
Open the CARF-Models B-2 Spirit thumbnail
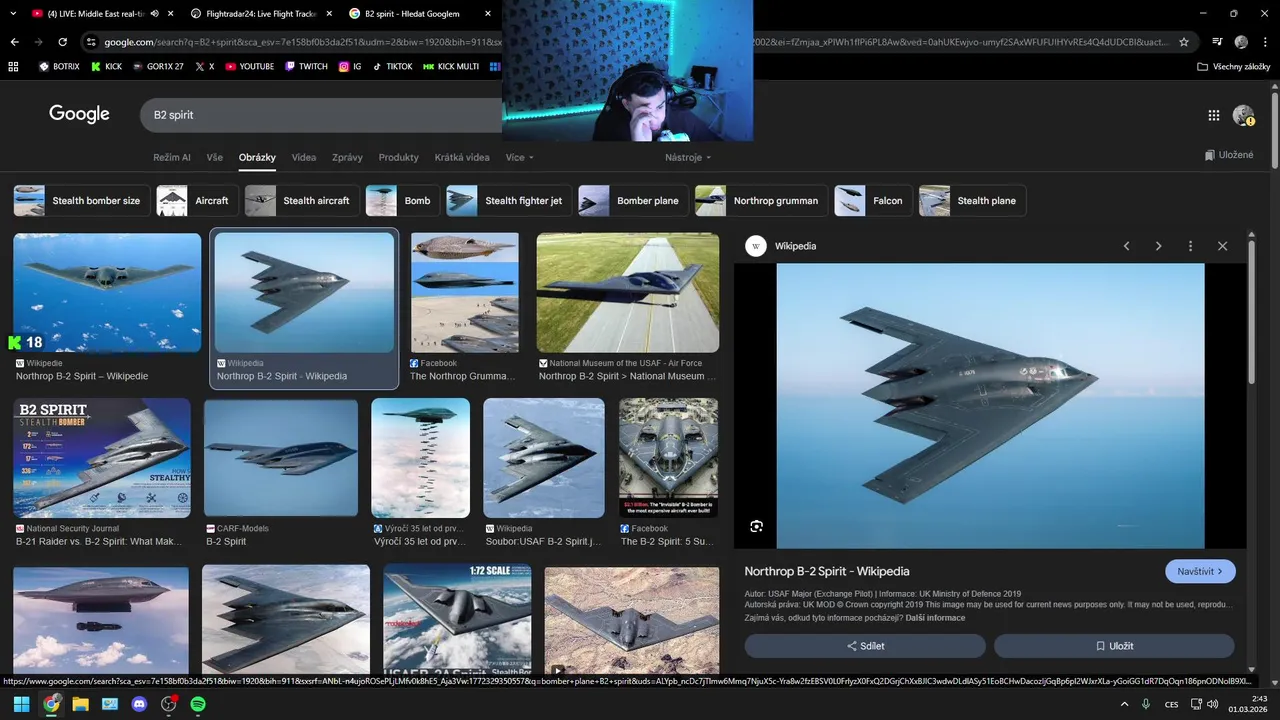pos(281,458)
